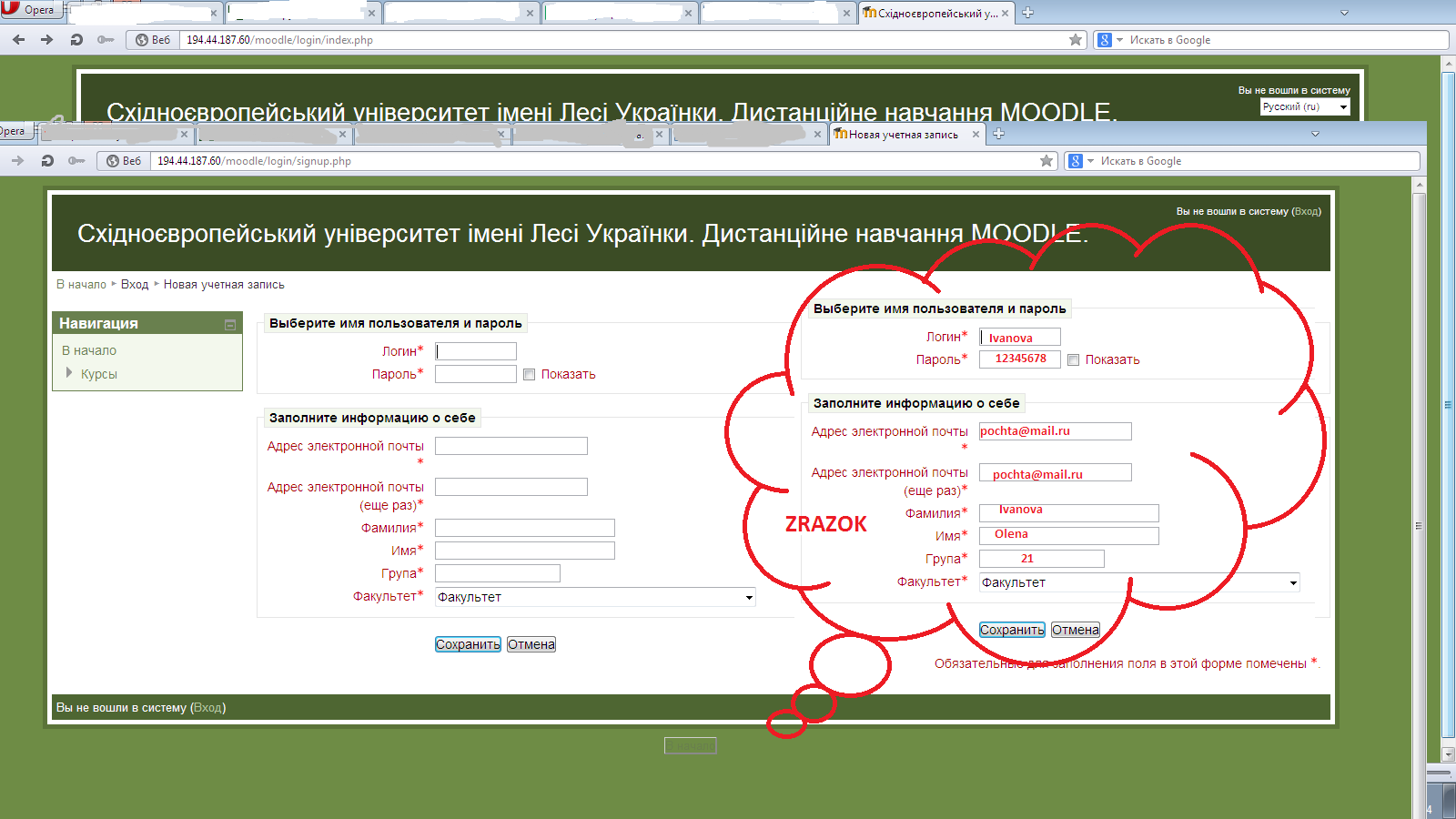The height and width of the screenshot is (819, 1456).
Task: Bookmark signup.php page with the star icon
Action: point(1046,161)
